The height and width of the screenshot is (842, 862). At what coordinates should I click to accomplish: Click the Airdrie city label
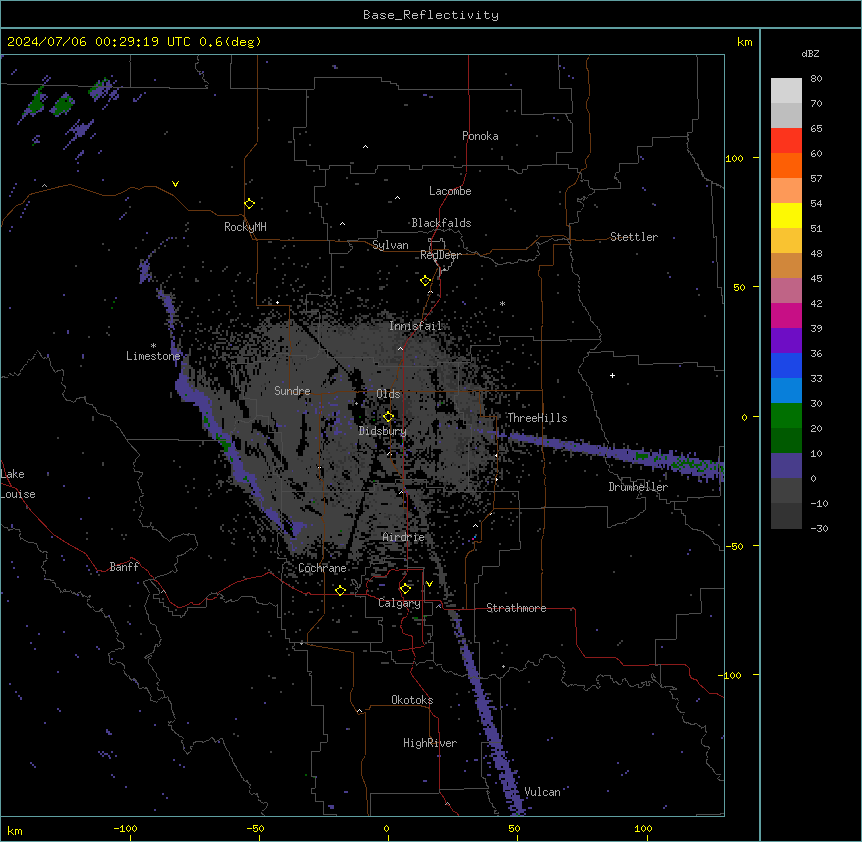[x=404, y=537]
